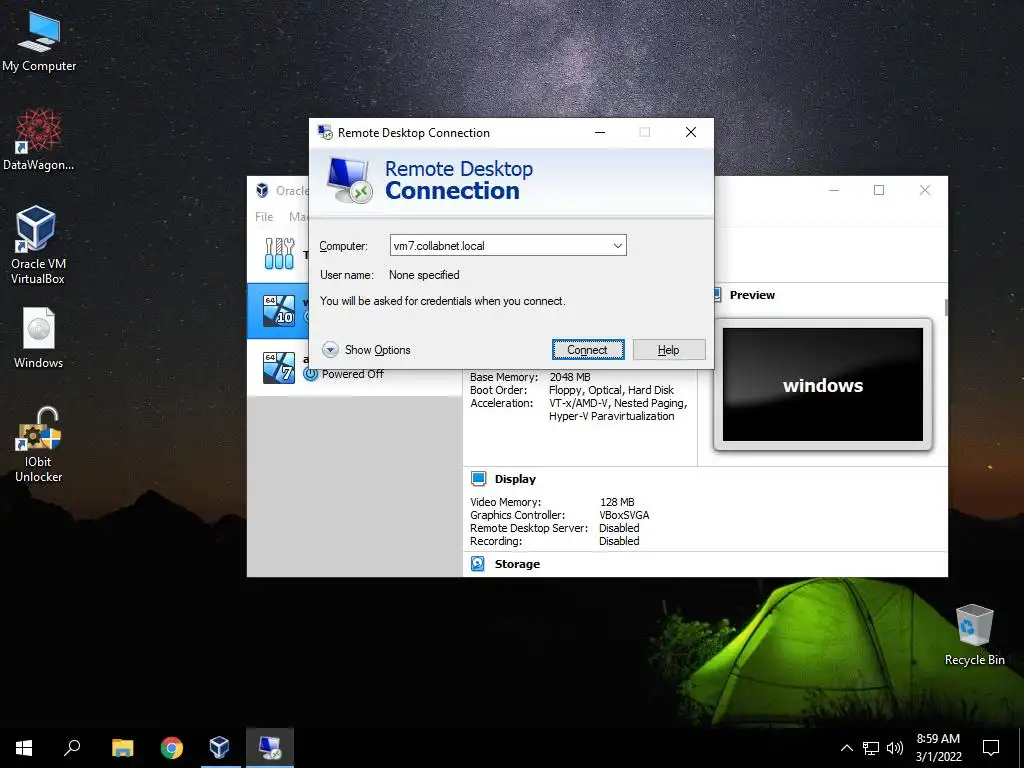
Task: Click the volume speaker tray icon
Action: click(895, 748)
